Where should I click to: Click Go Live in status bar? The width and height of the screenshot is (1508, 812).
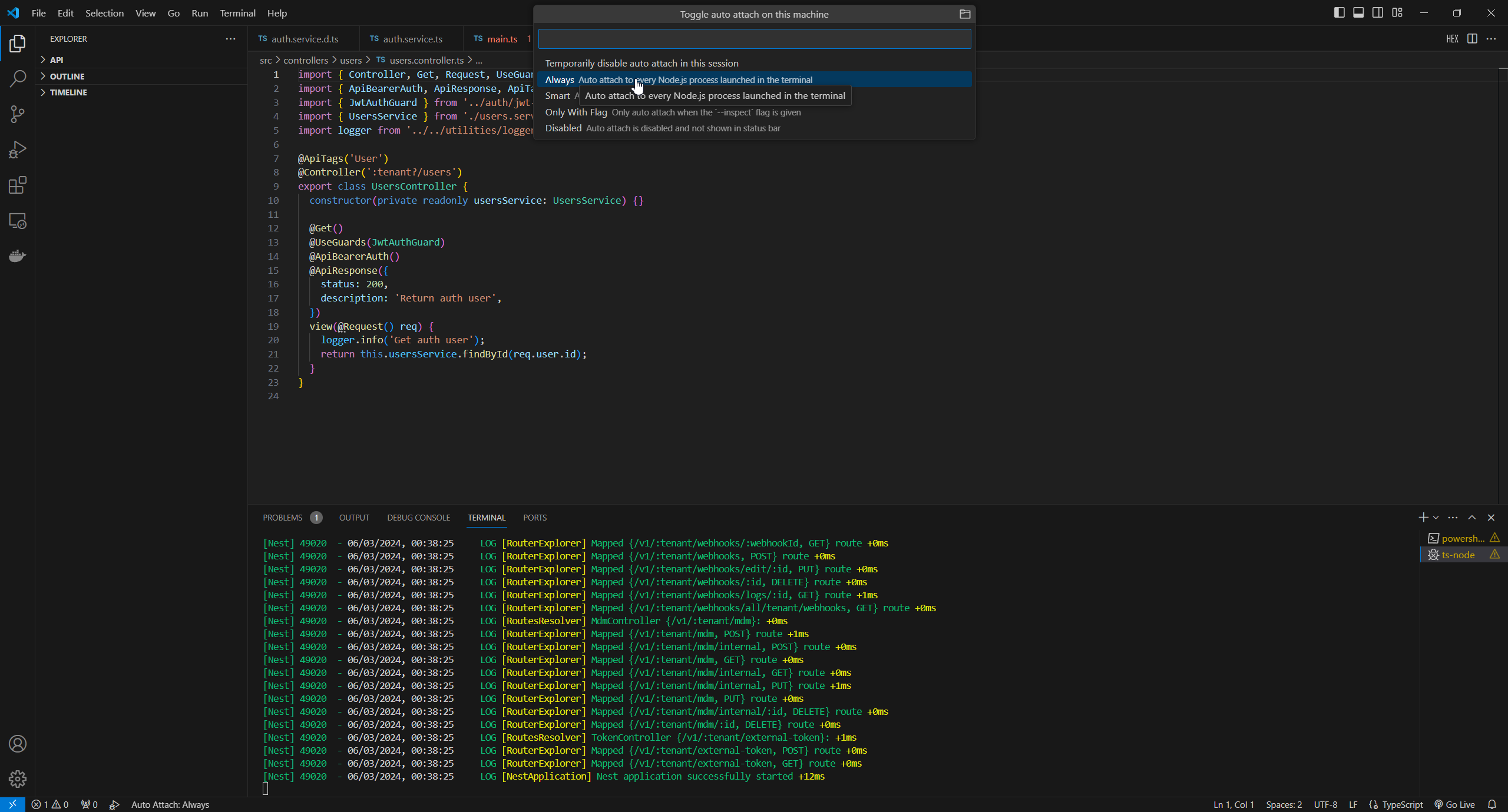click(1454, 804)
